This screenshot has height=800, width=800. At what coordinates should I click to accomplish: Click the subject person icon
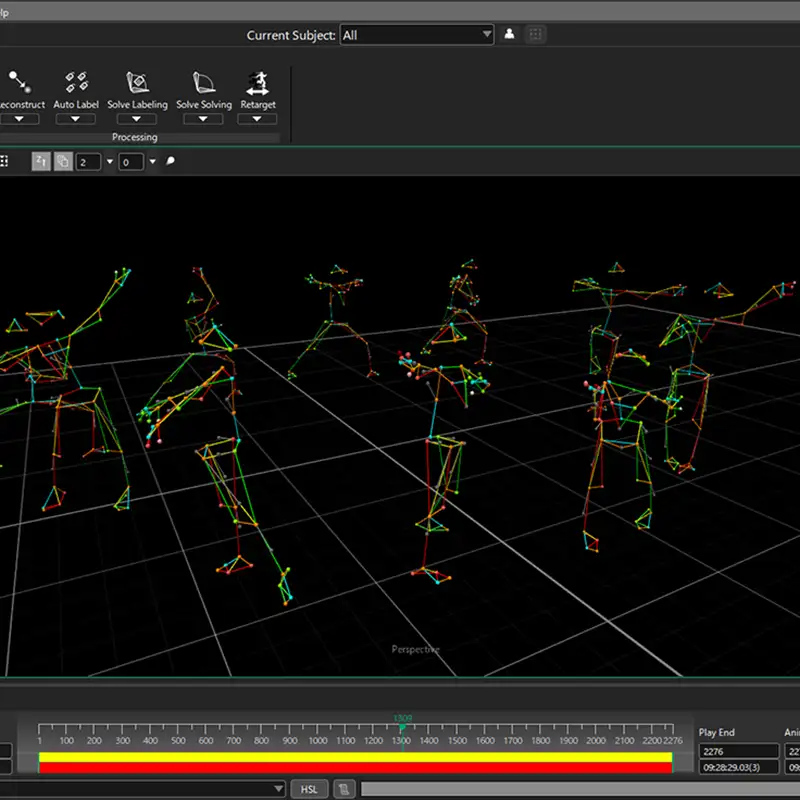point(509,34)
